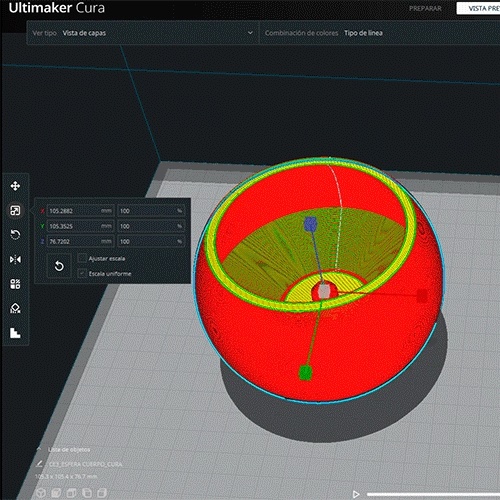The width and height of the screenshot is (500, 500).
Task: Select the Rotate tool icon
Action: pyautogui.click(x=15, y=235)
